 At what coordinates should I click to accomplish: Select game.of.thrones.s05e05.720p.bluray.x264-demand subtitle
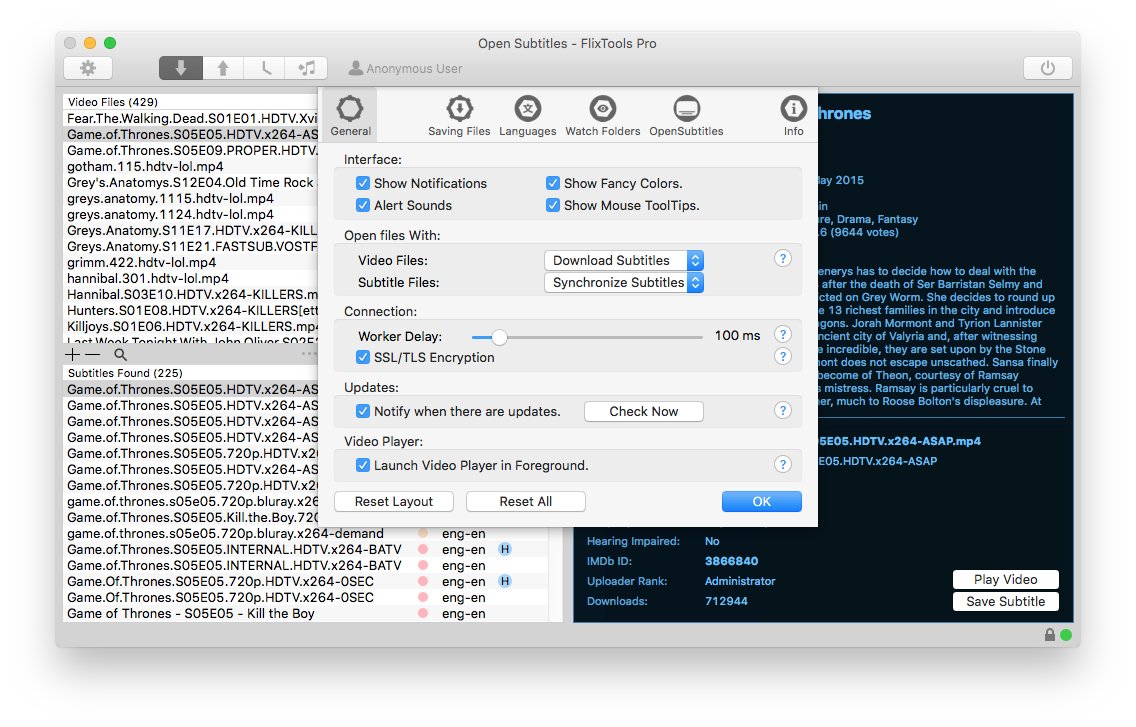(x=306, y=533)
